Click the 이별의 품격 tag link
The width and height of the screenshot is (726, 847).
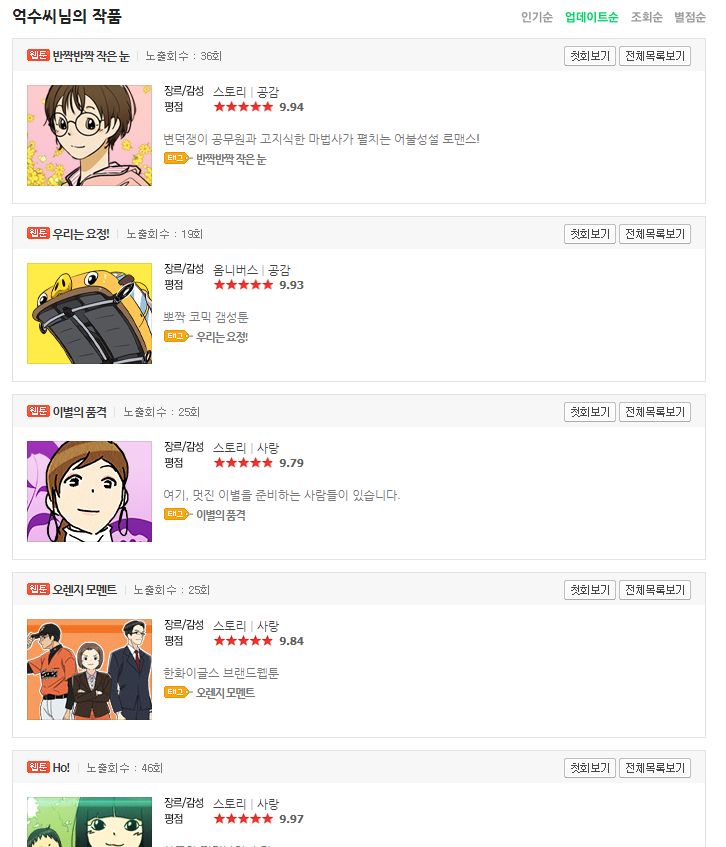coord(220,515)
